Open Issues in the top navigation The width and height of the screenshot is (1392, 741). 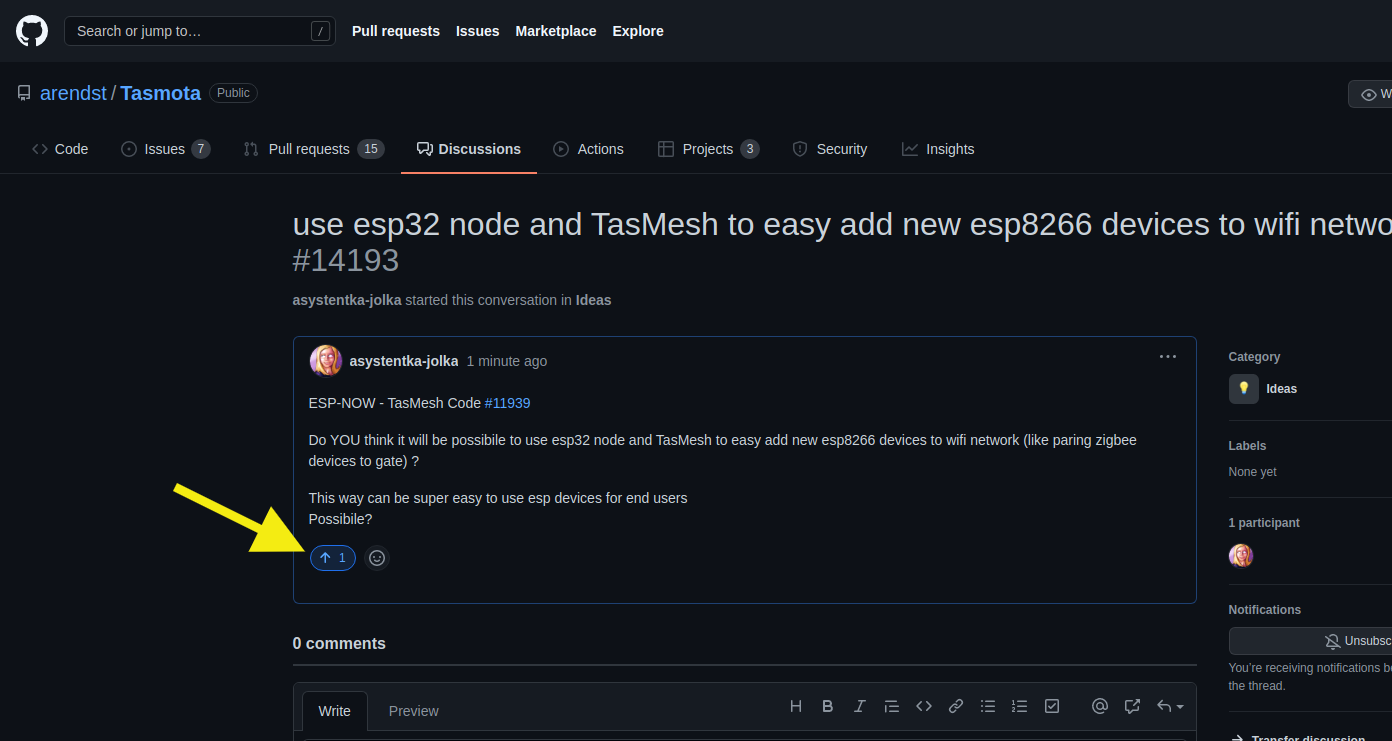click(x=478, y=31)
